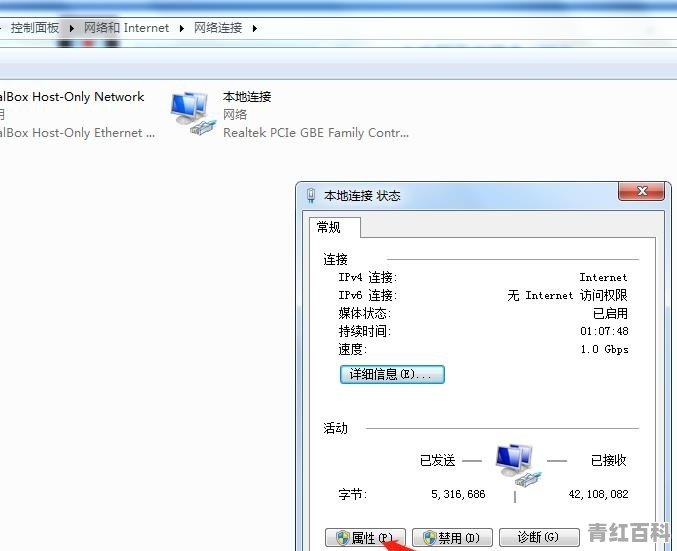Click Realtek PCIe GBE Family Contr... text
Image resolution: width=677 pixels, height=551 pixels.
coord(316,133)
